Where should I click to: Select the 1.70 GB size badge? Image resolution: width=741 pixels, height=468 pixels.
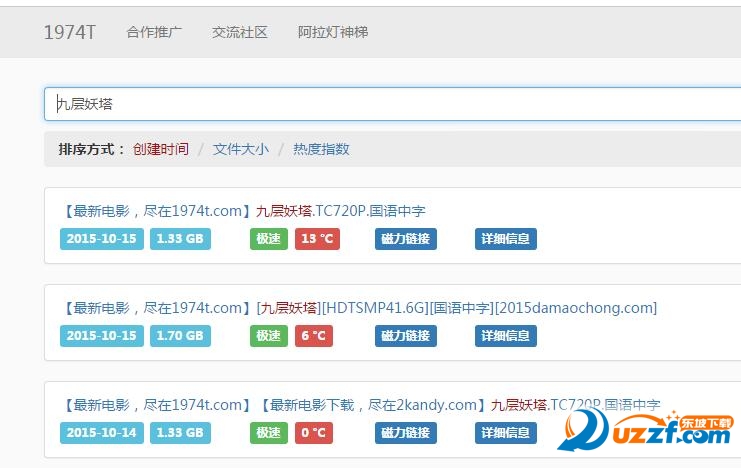[x=181, y=336]
